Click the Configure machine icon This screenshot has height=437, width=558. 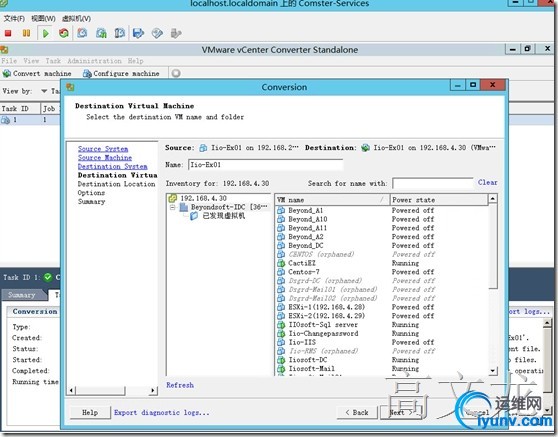87,74
